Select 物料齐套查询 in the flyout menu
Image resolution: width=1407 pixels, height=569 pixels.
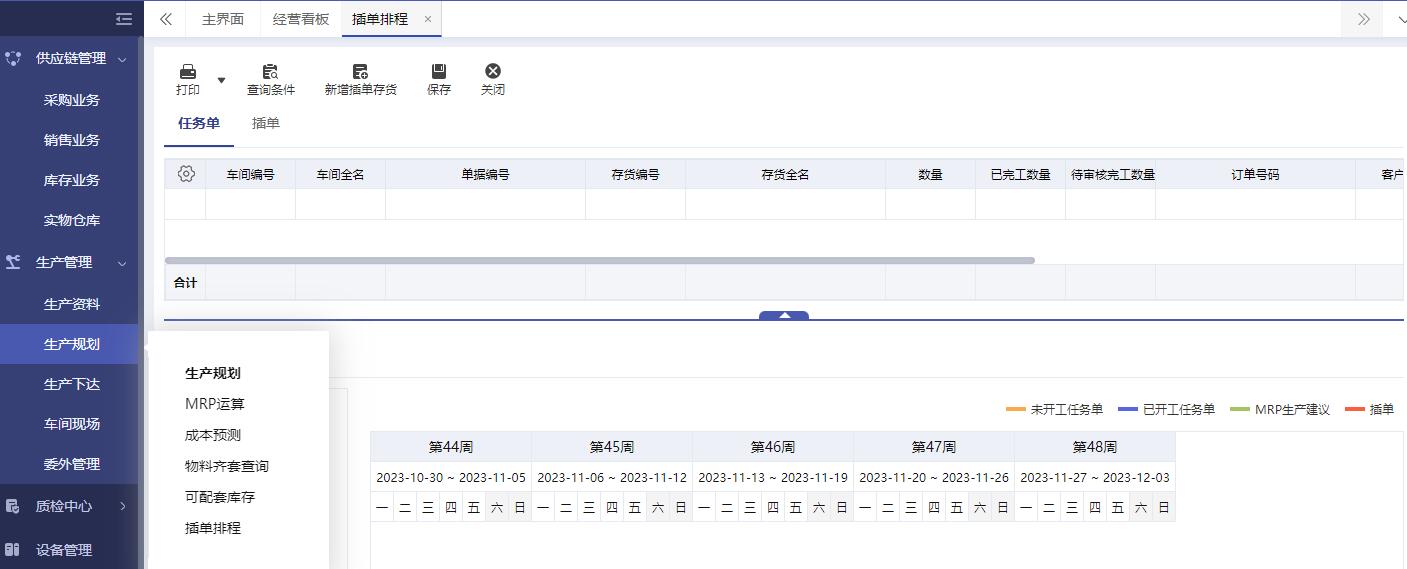tap(227, 466)
